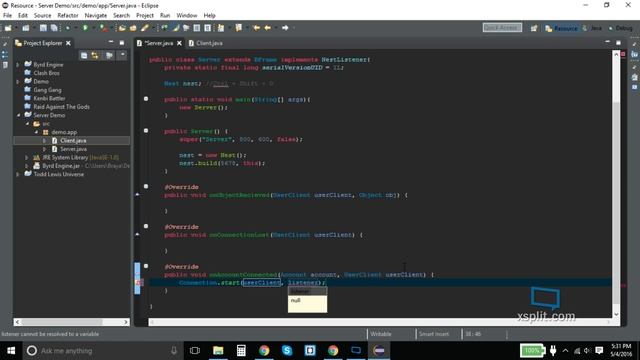Collapse the Server Demo project

click(18, 115)
